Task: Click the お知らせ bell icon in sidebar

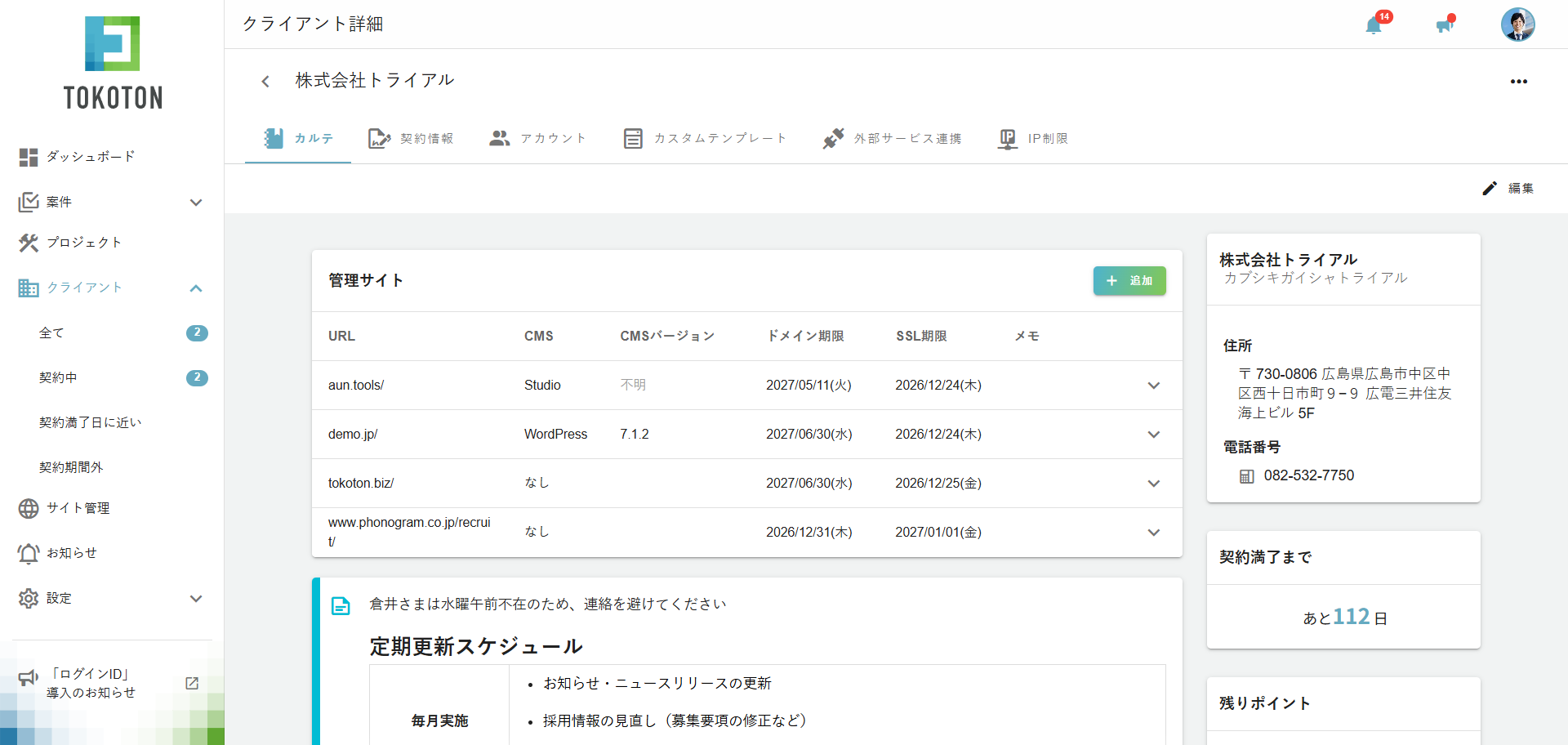Action: pyautogui.click(x=29, y=553)
